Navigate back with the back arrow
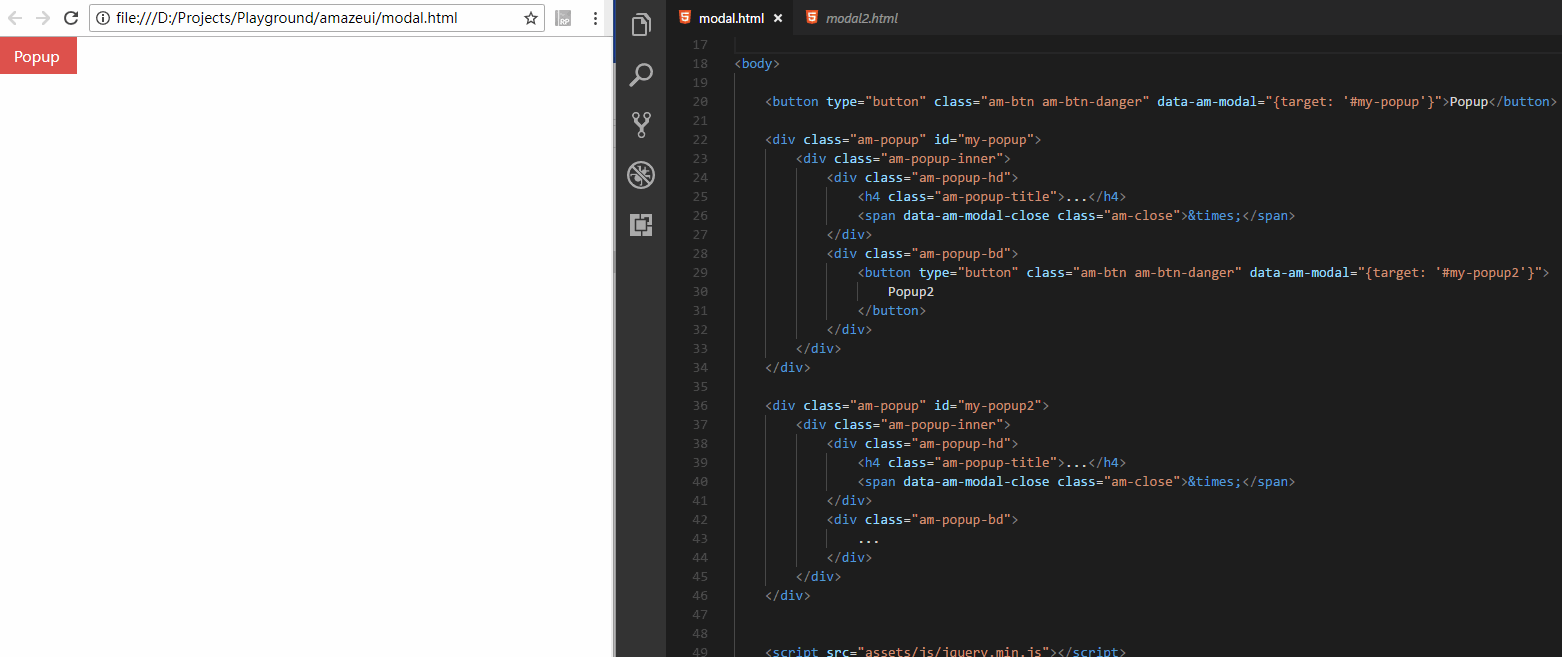 16,17
